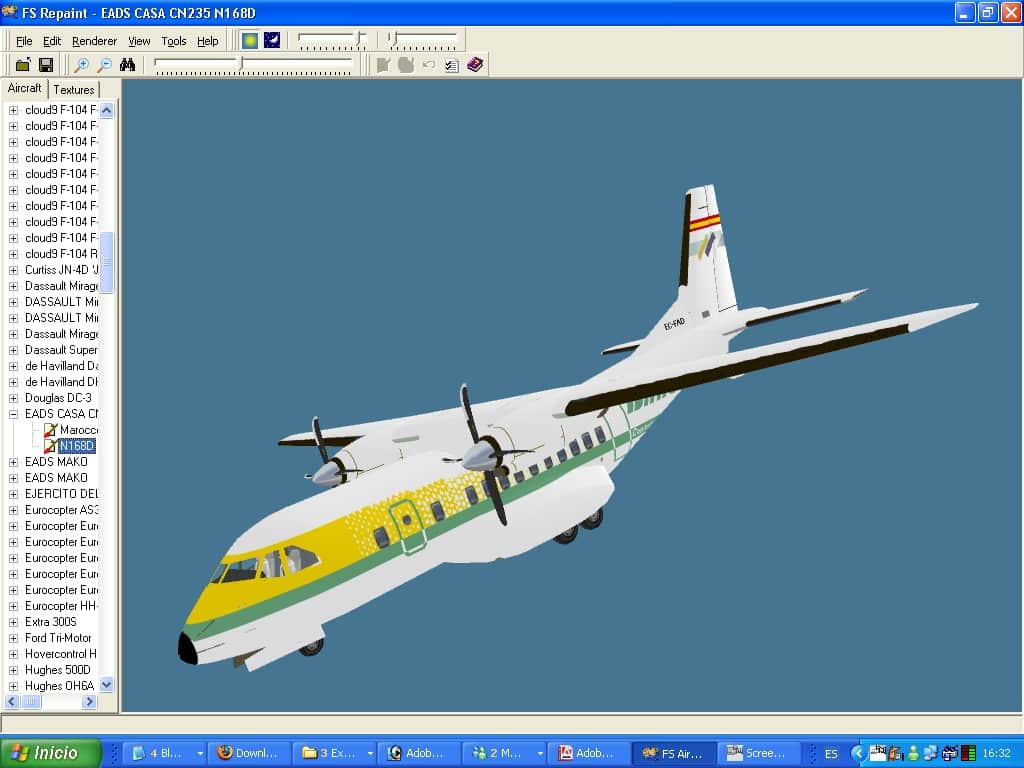Select the Zoom Out magnifier tool

(x=104, y=63)
